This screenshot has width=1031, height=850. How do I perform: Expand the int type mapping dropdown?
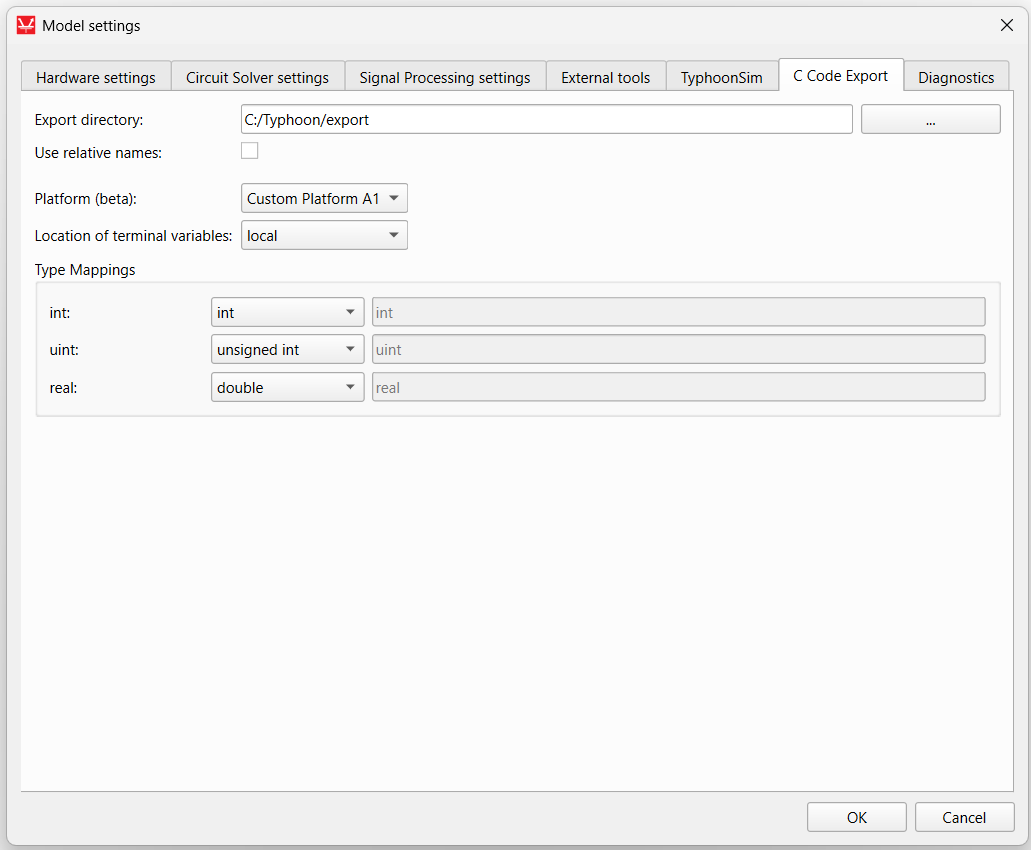tap(287, 313)
